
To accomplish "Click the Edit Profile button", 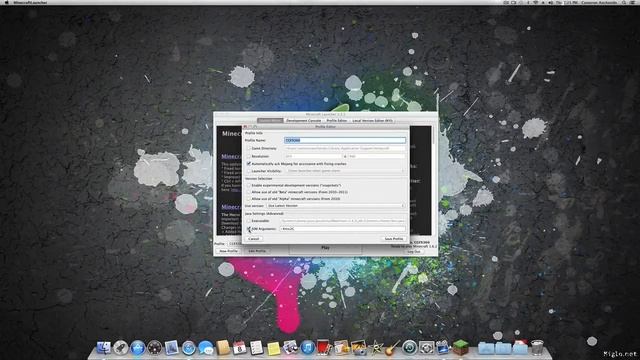I will pos(257,251).
